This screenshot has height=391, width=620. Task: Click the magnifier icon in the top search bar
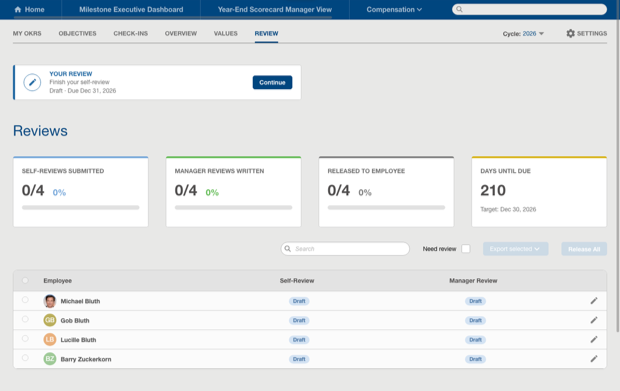(x=459, y=9)
